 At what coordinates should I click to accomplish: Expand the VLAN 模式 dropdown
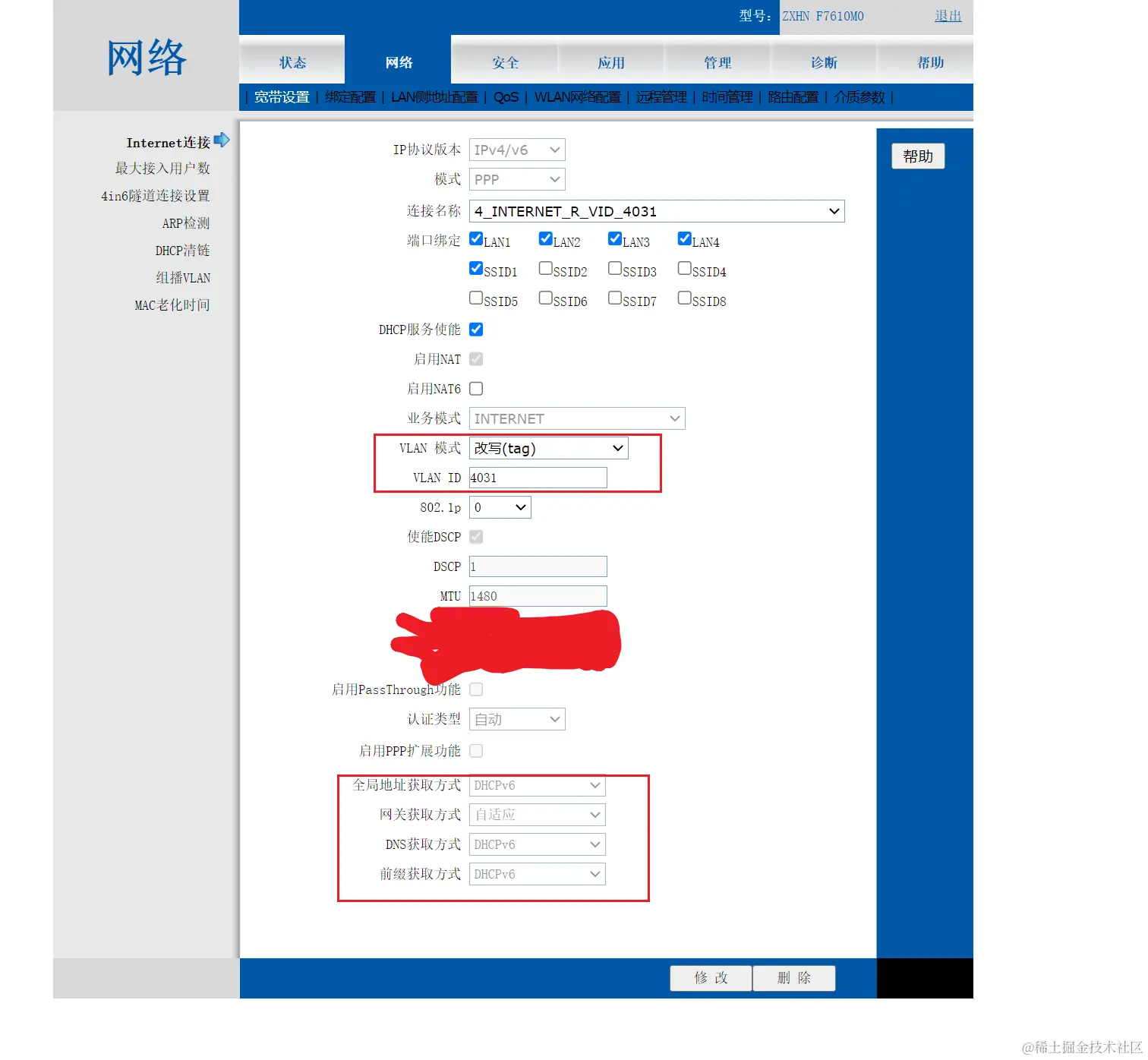tap(549, 448)
